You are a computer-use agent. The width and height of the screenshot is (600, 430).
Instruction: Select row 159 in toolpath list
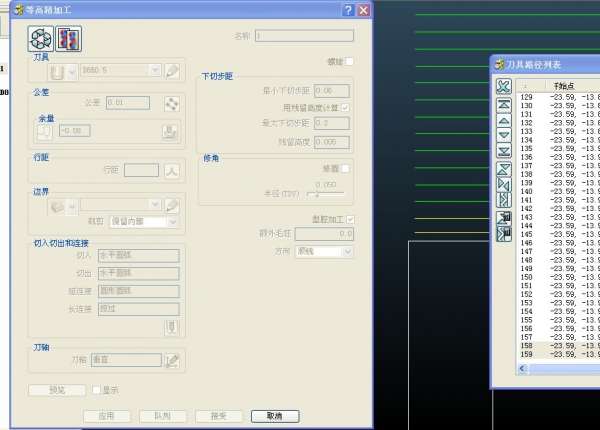[x=558, y=354]
